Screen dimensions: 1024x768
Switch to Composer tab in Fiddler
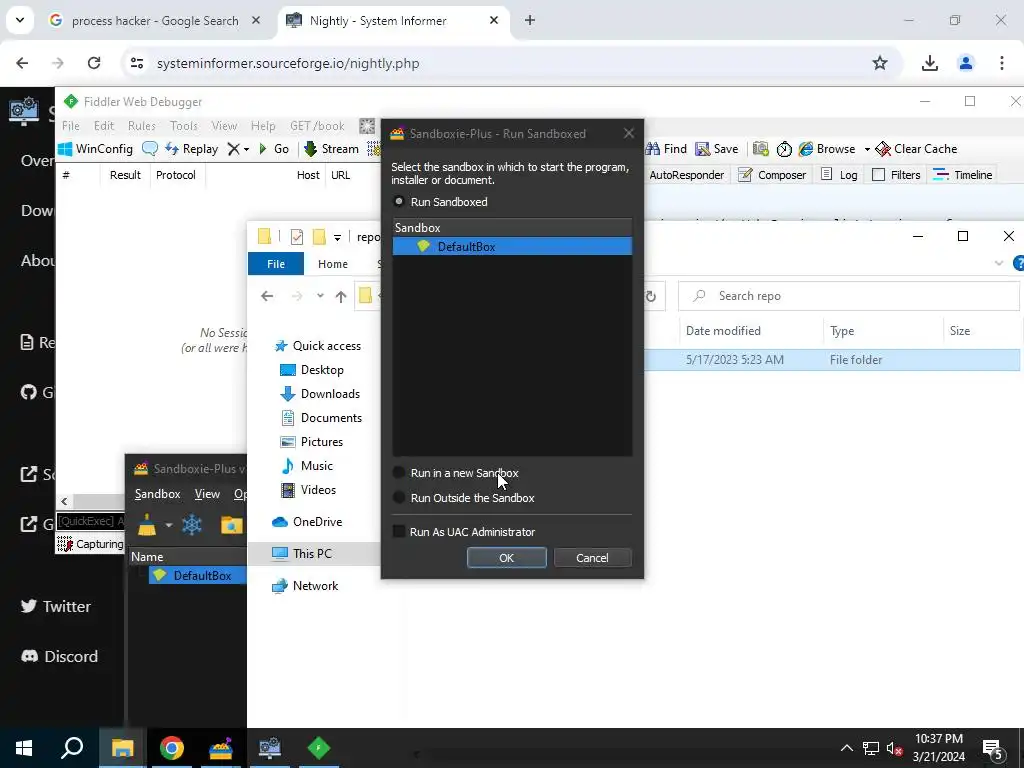coord(772,175)
